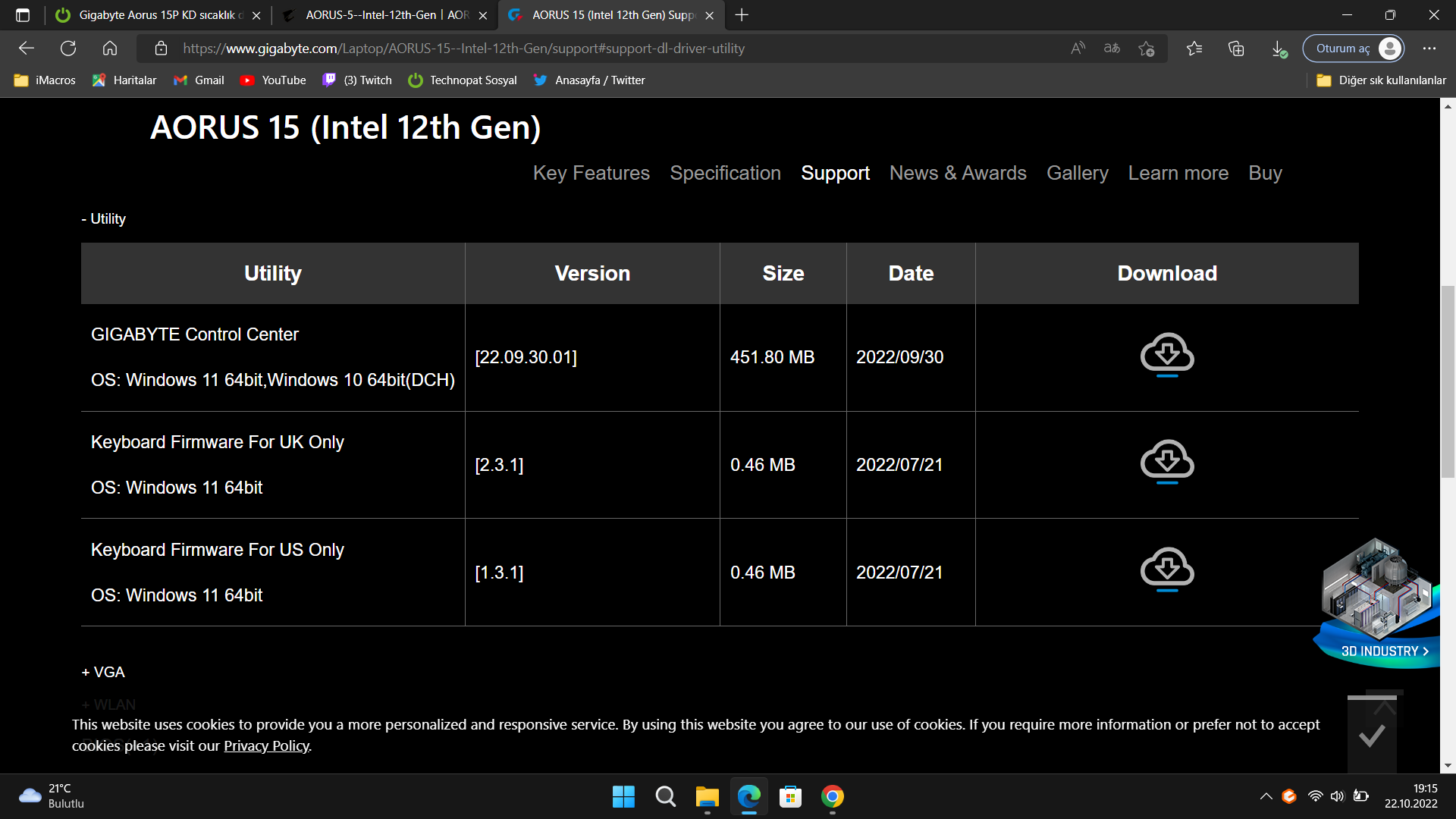Download Keyboard Firmware For UK Only
The height and width of the screenshot is (819, 1456).
click(x=1167, y=462)
